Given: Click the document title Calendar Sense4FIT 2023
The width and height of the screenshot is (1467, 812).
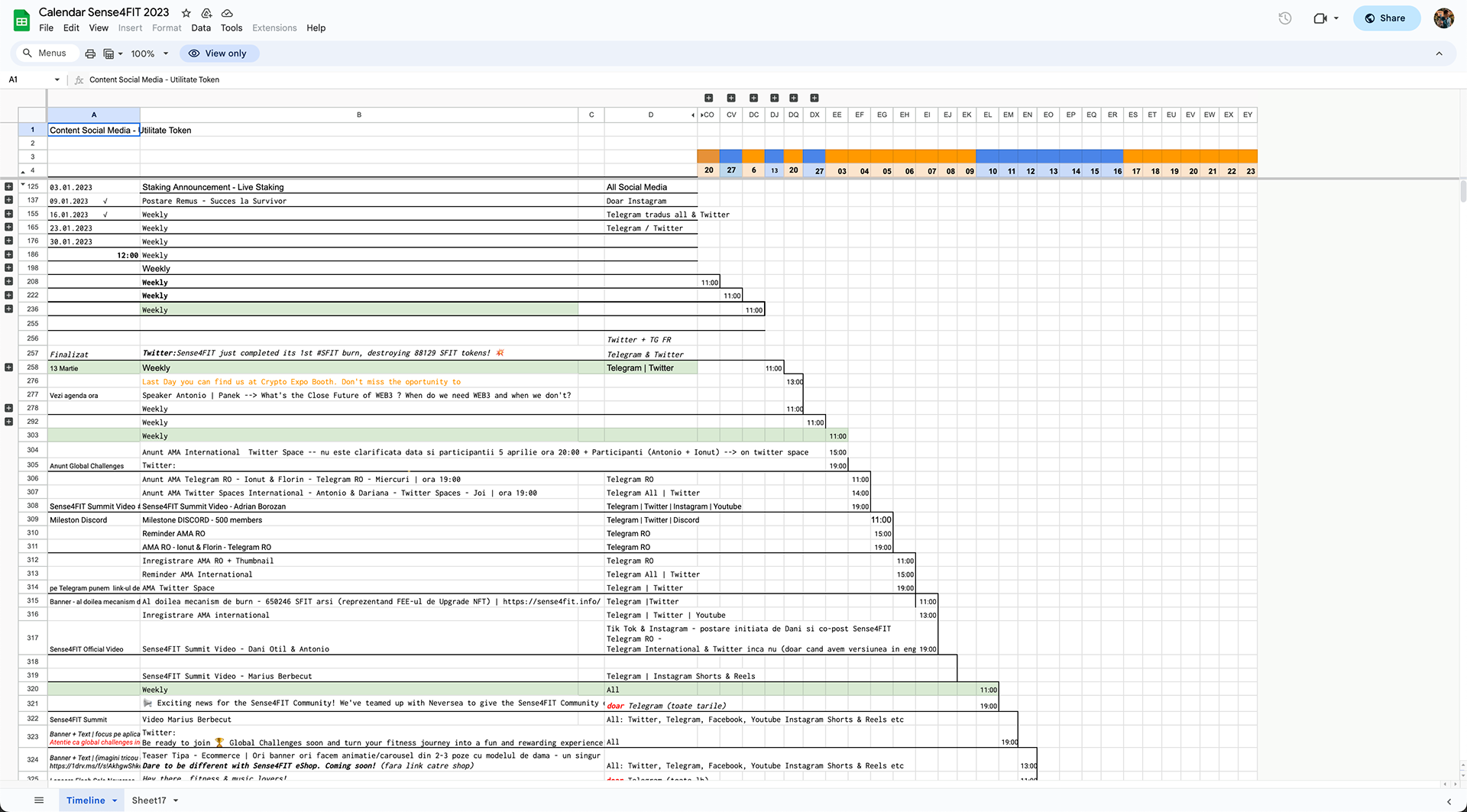Looking at the screenshot, I should tap(104, 12).
